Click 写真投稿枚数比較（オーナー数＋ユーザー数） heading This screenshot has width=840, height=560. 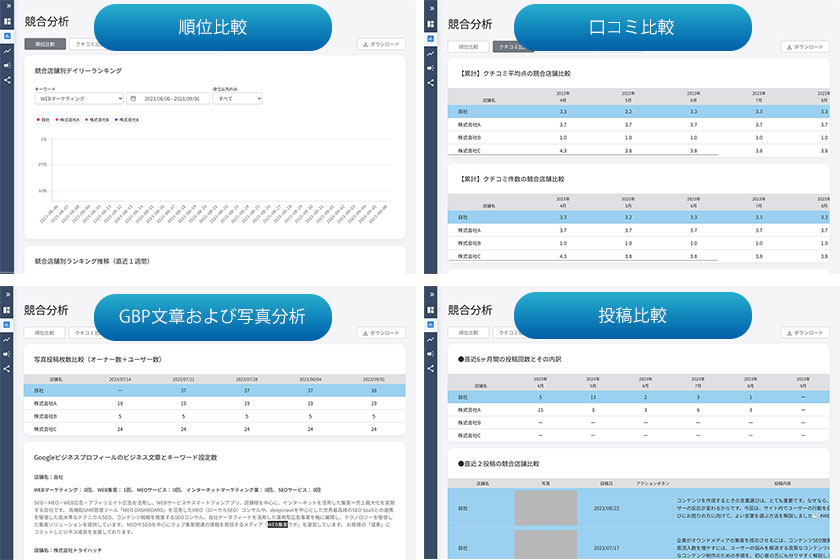[x=98, y=360]
